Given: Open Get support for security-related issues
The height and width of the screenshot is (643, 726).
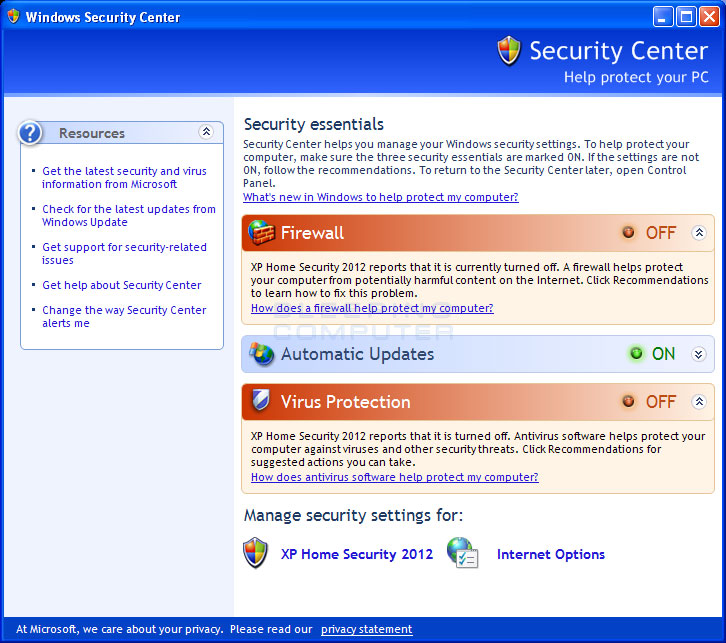Looking at the screenshot, I should click(124, 254).
